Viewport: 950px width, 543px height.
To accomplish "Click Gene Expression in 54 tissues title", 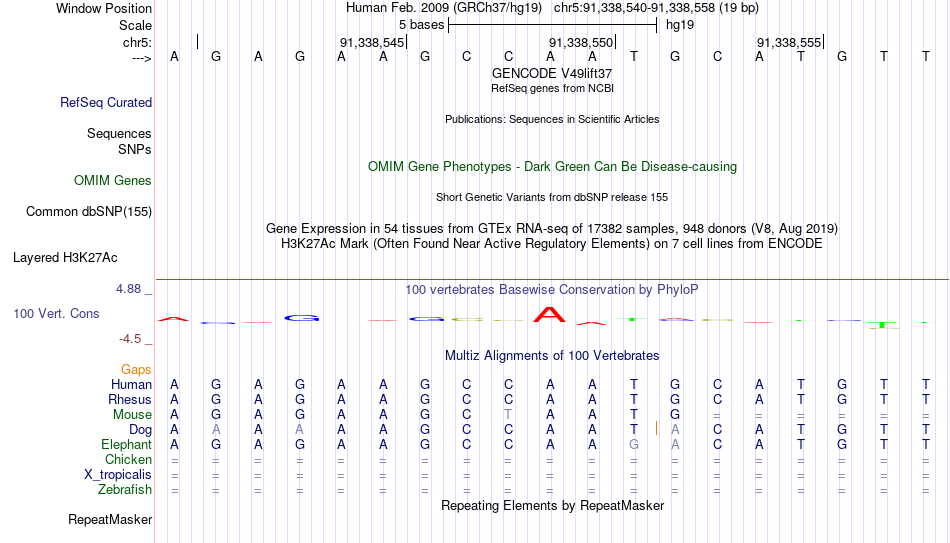I will tap(552, 228).
